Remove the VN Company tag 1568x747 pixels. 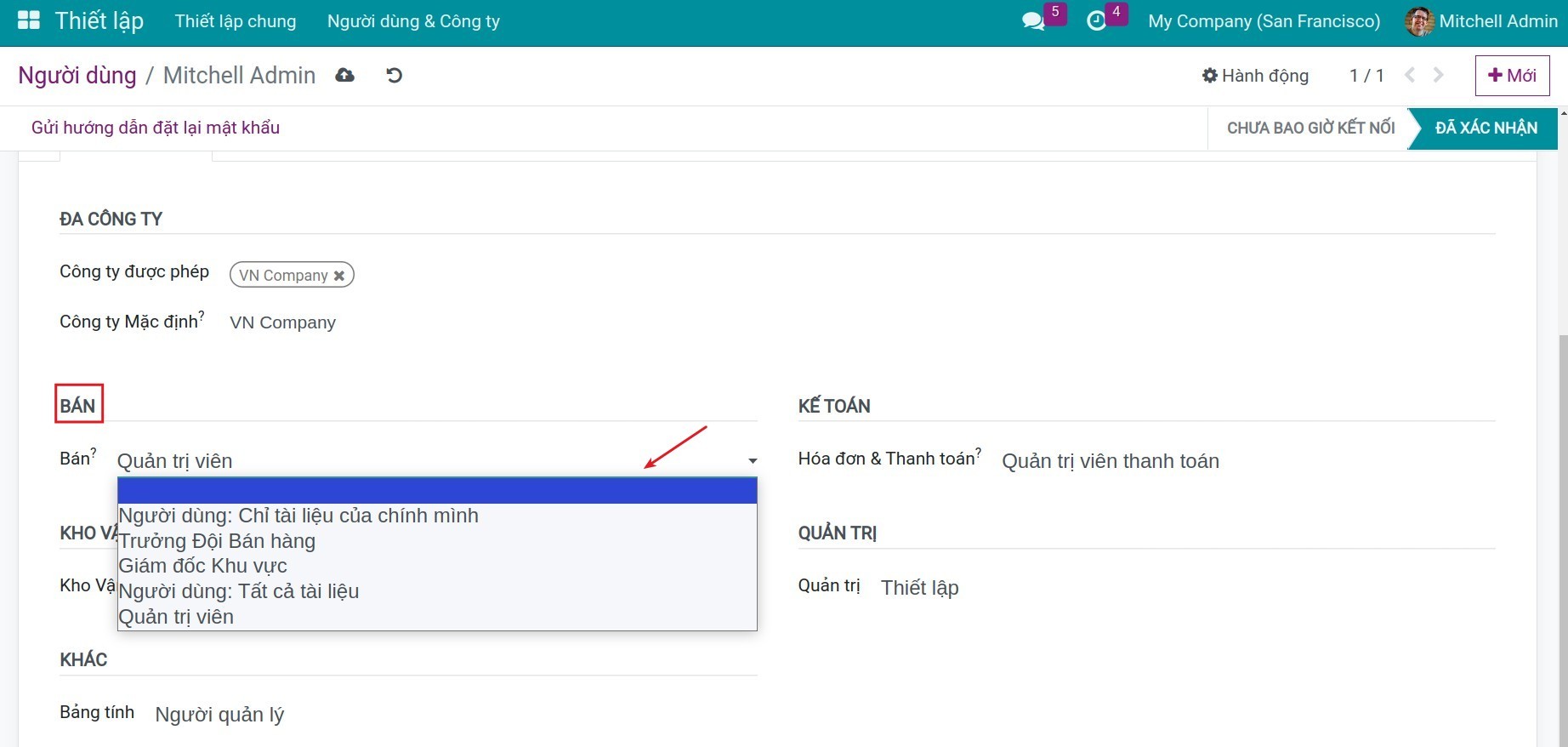(x=339, y=276)
